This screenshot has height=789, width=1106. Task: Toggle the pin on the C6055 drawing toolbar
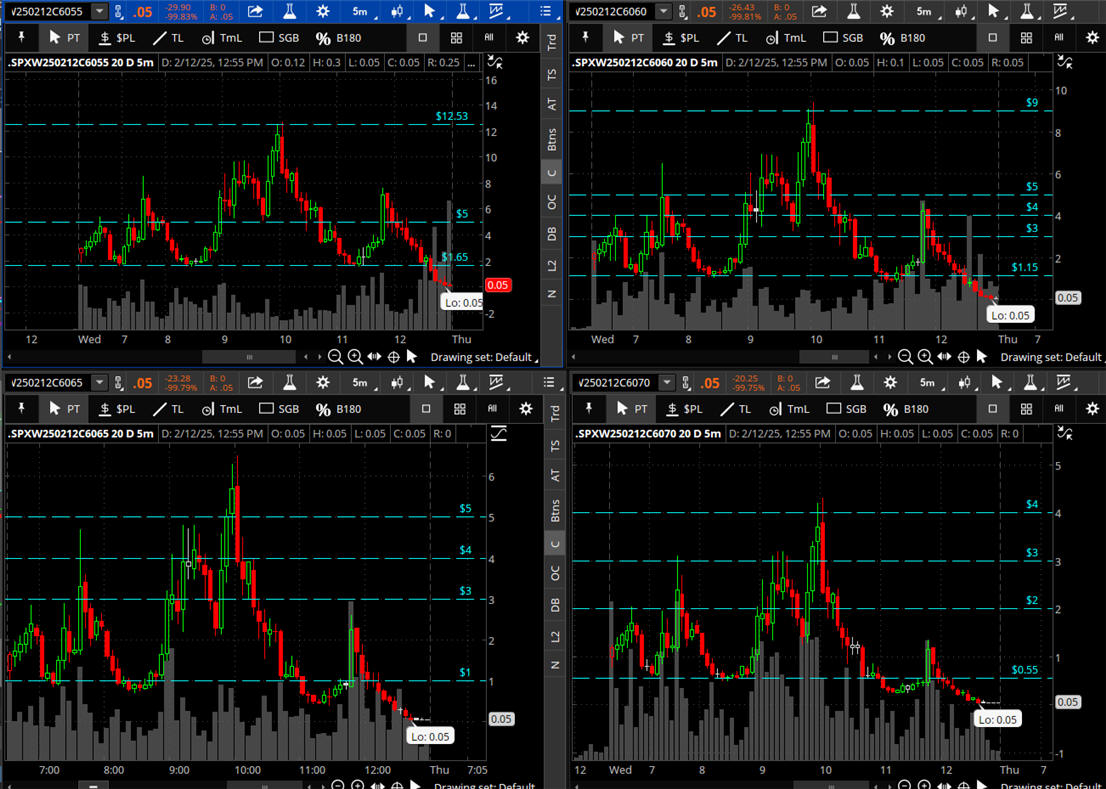pos(21,38)
